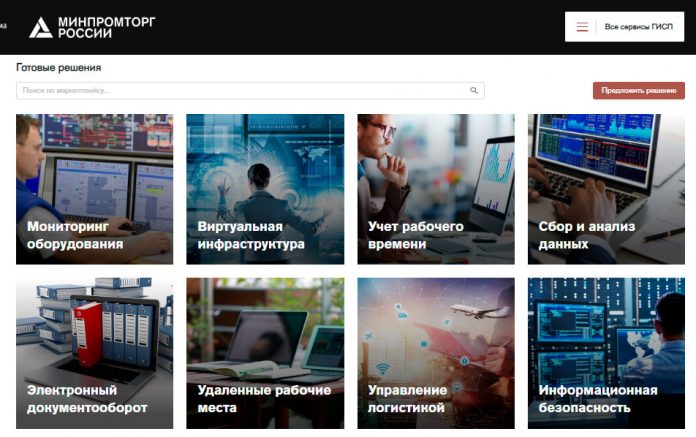Click the Мониторинг оборудования caption text
Viewport: 696px width, 437px height.
75,235
